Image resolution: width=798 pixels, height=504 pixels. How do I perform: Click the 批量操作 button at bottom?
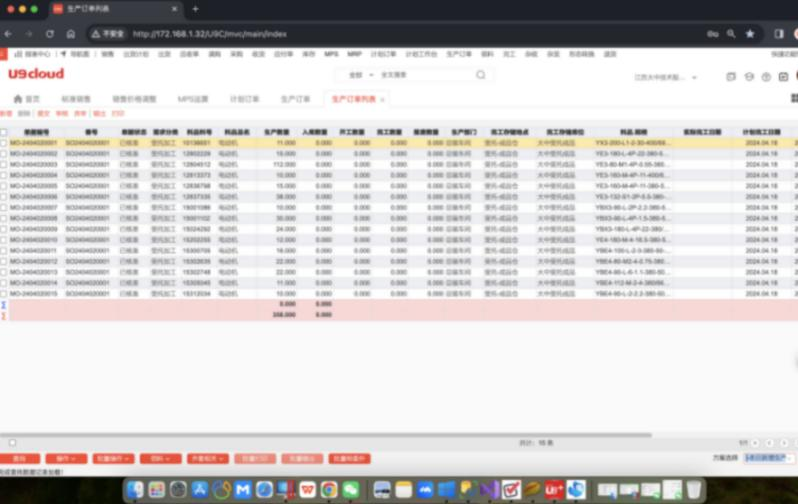111,458
